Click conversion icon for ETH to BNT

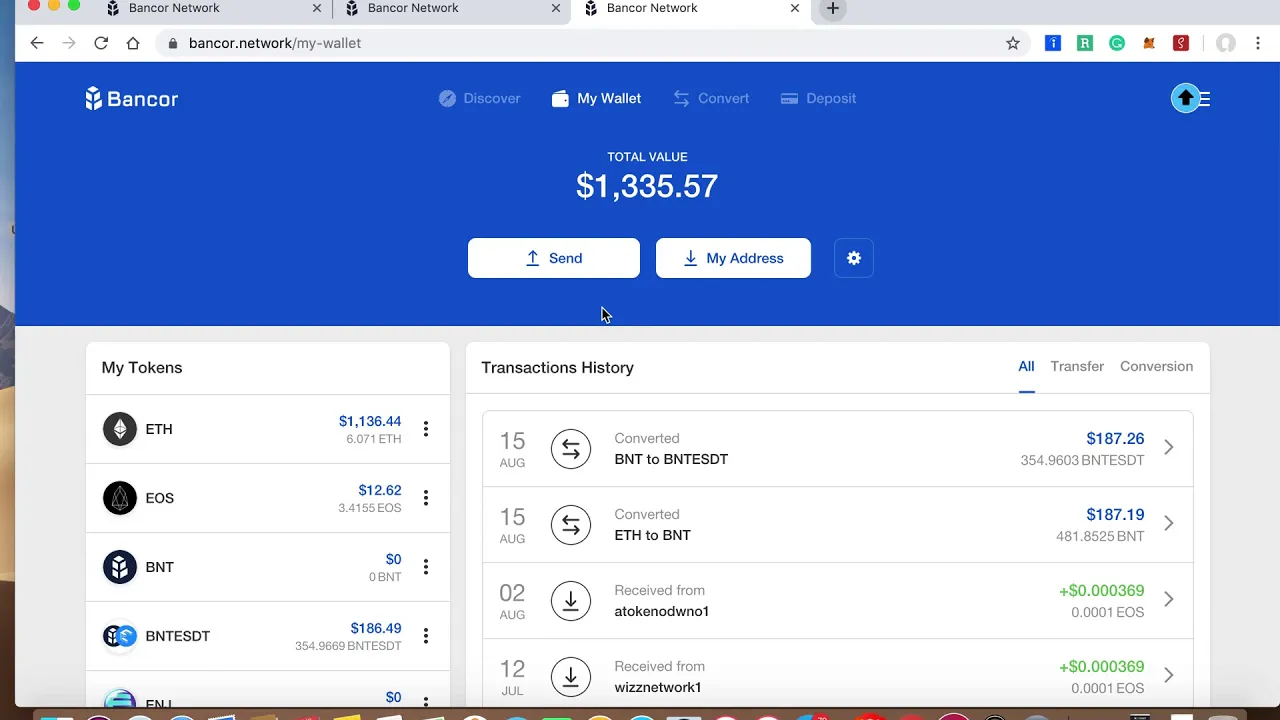point(571,525)
